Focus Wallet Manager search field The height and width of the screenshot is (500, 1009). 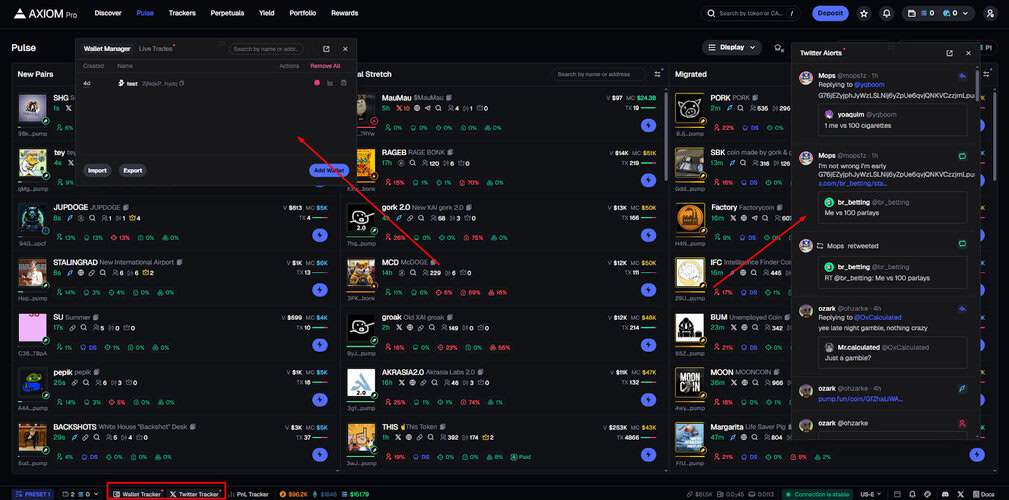coord(266,49)
